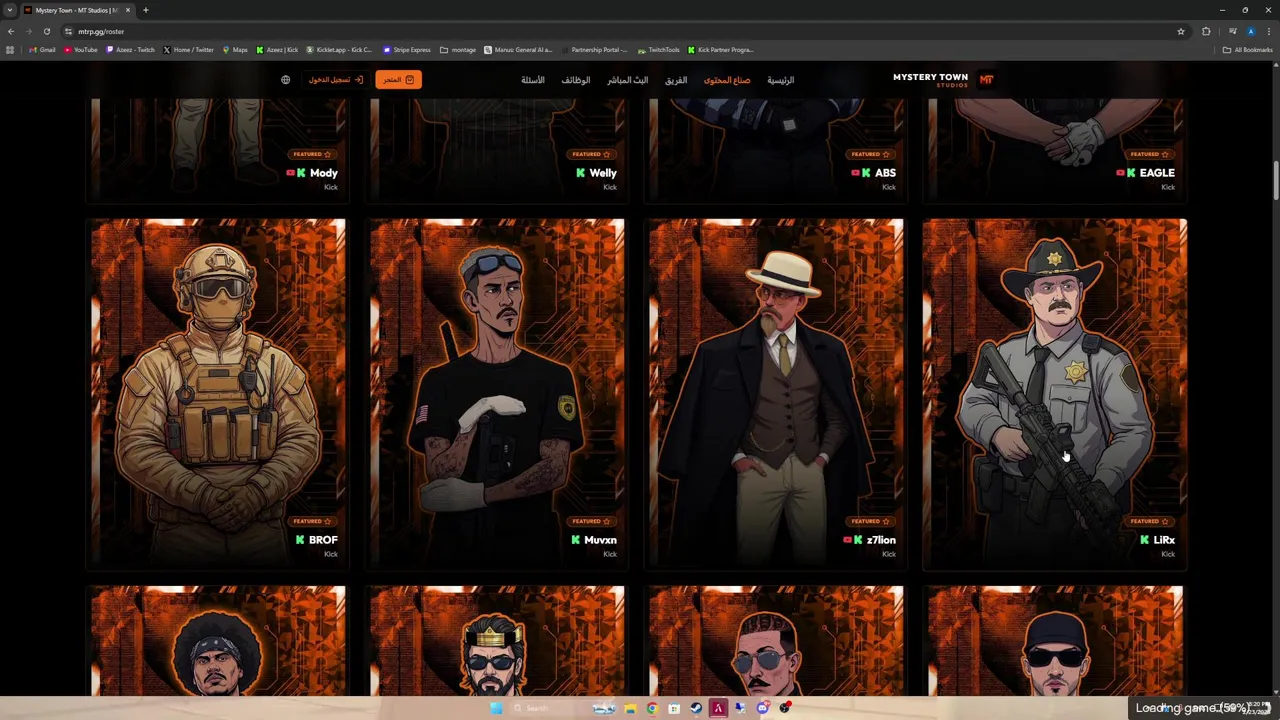1280x720 pixels.
Task: Open Steam from the taskbar
Action: [696, 708]
